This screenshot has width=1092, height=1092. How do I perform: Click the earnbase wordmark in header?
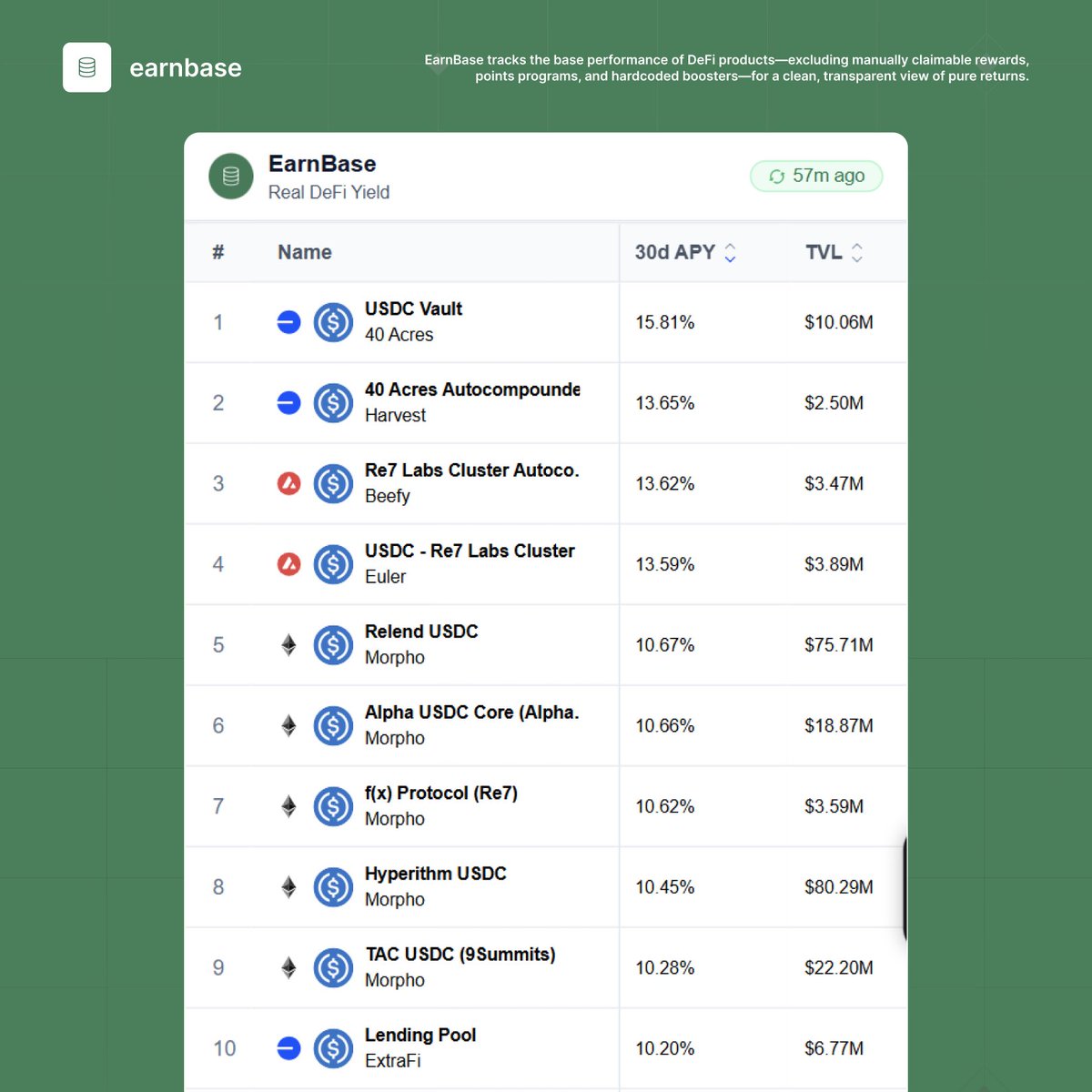point(186,67)
